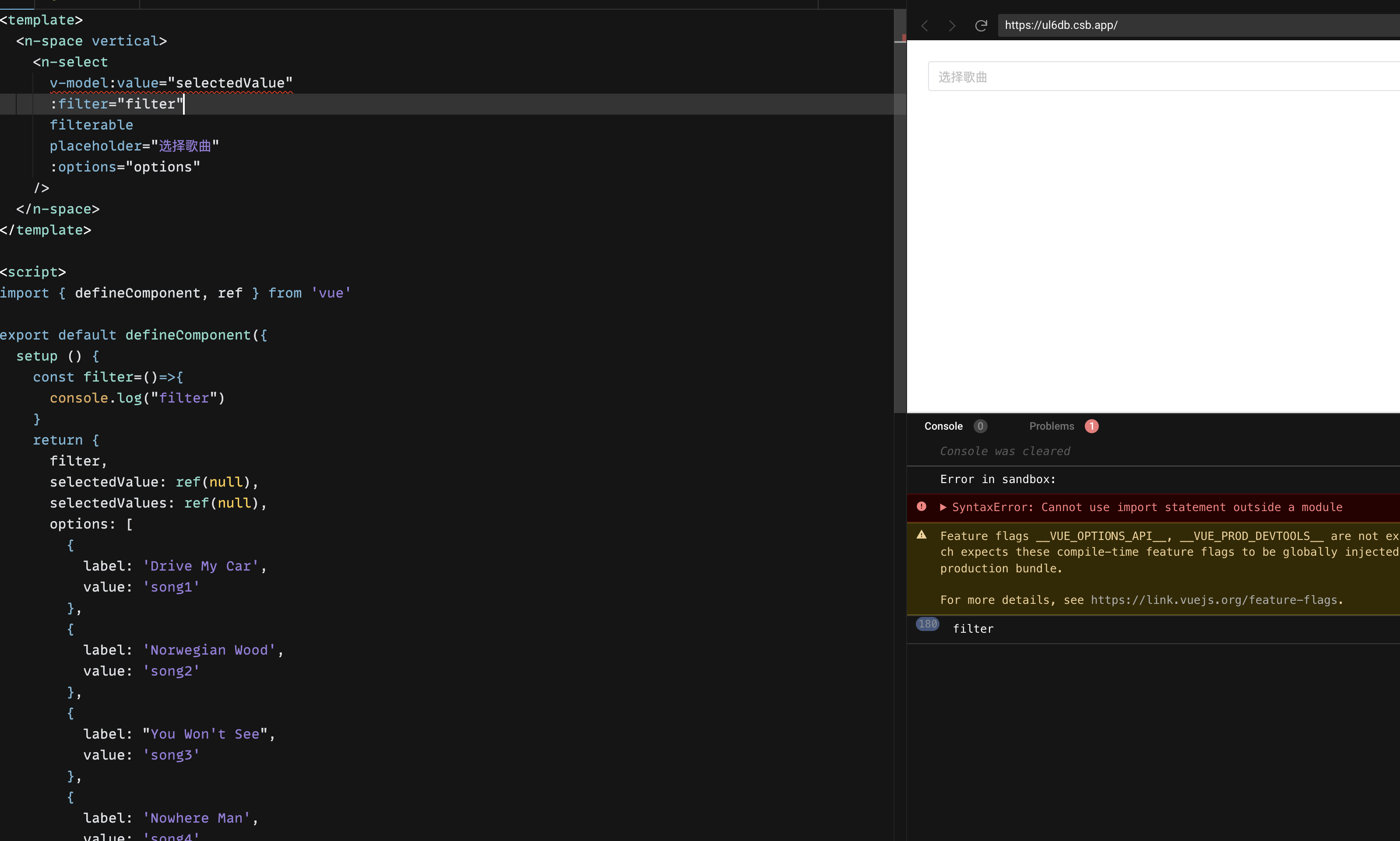Click the gray zero badge next to Console
Screen dimensions: 1400x841
click(981, 426)
